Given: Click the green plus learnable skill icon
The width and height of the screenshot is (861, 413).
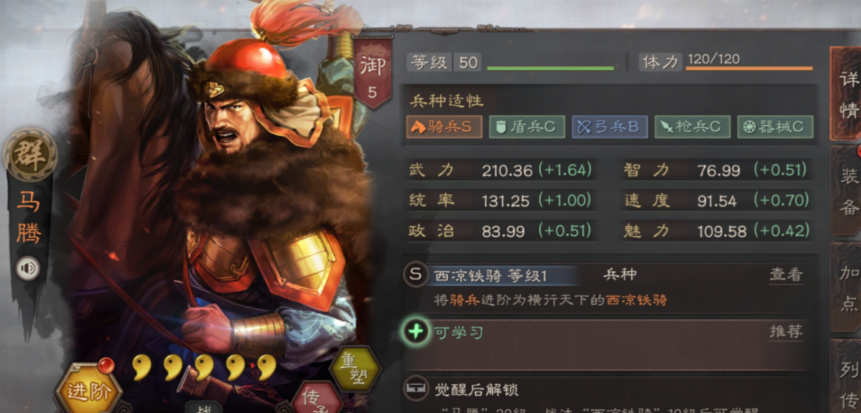Looking at the screenshot, I should 416,332.
